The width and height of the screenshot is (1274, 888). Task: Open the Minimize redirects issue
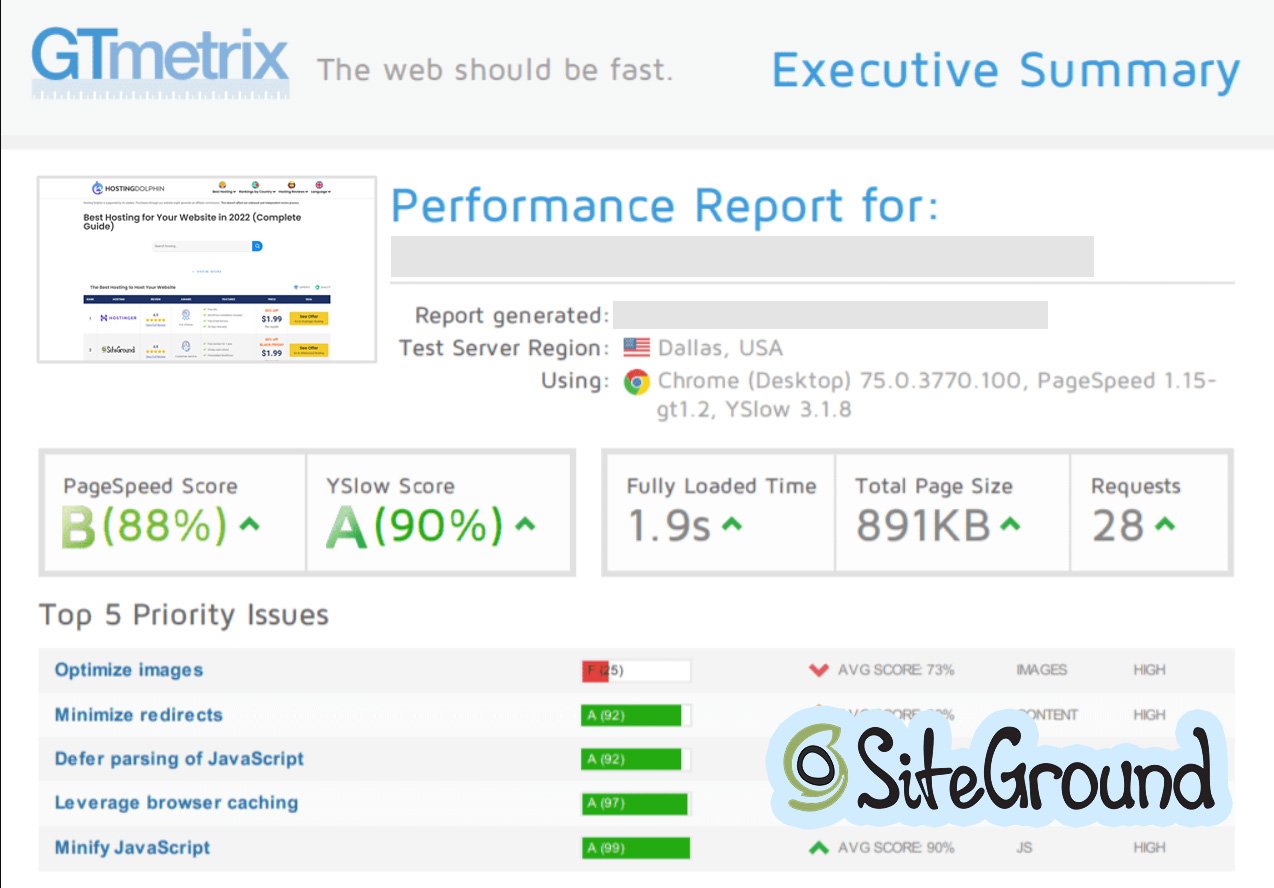[139, 715]
